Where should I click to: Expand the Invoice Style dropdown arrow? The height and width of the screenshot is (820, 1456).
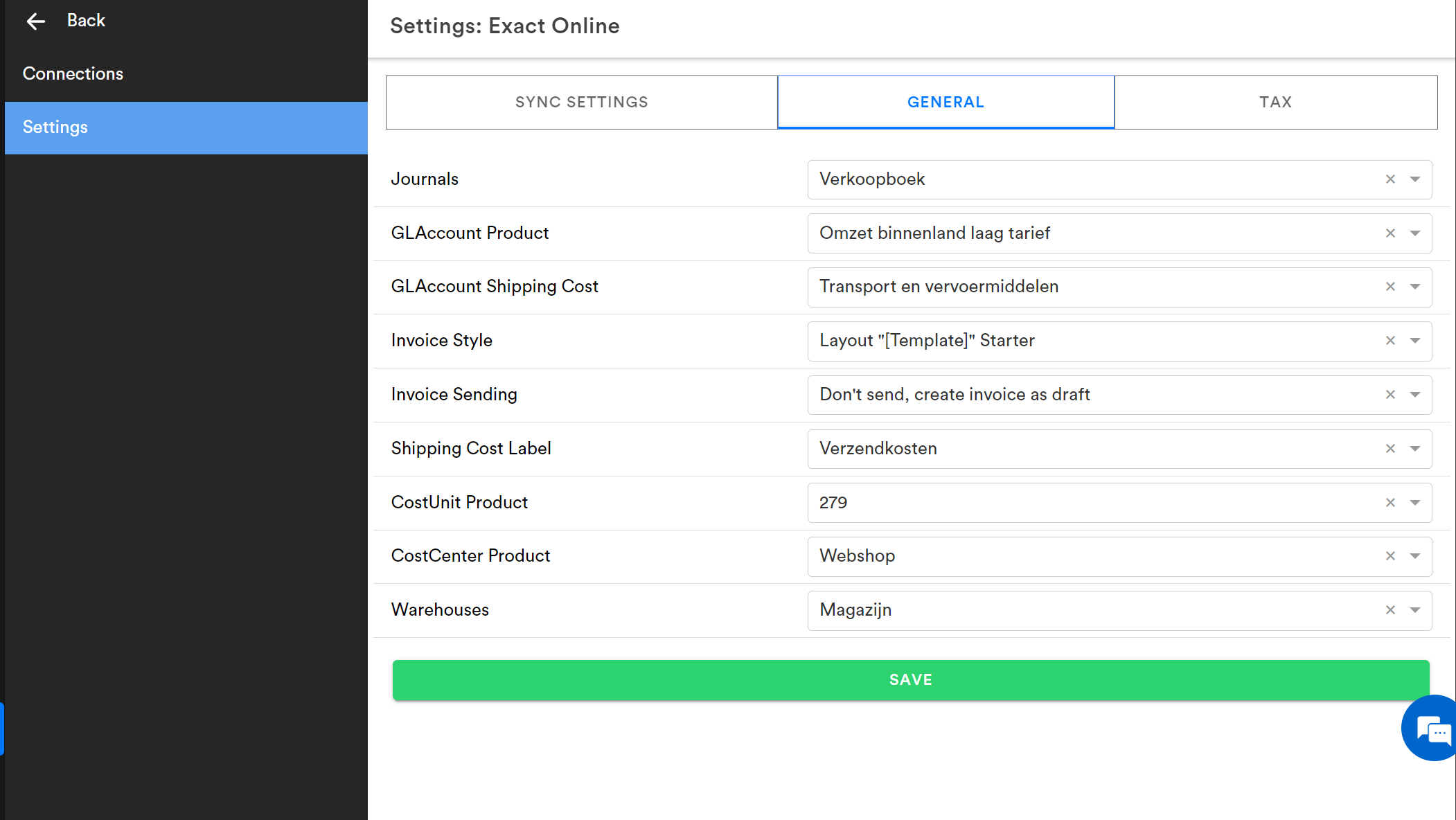[x=1415, y=341]
